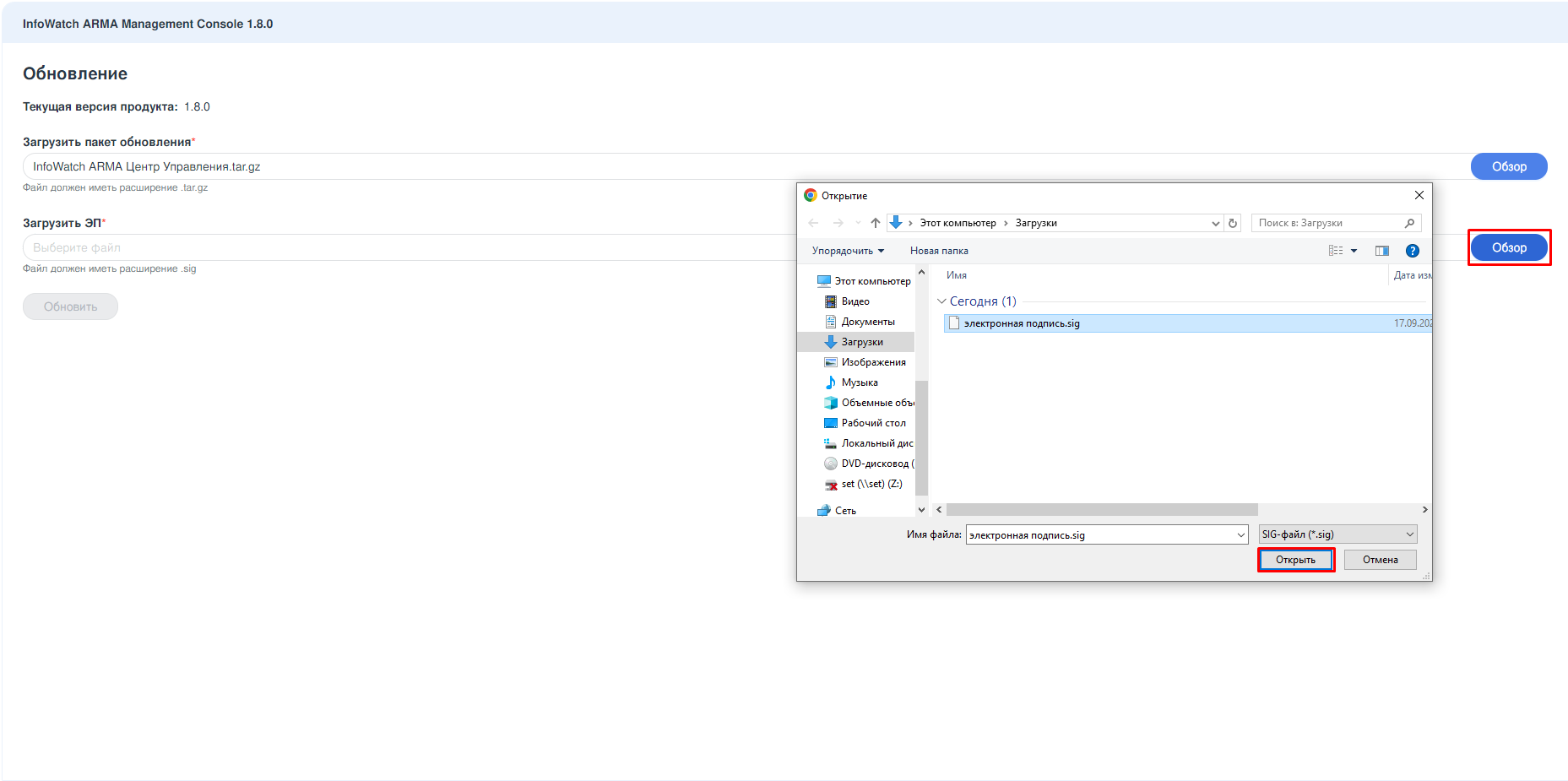
Task: Select Музыка in the navigation tree
Action: 850,382
